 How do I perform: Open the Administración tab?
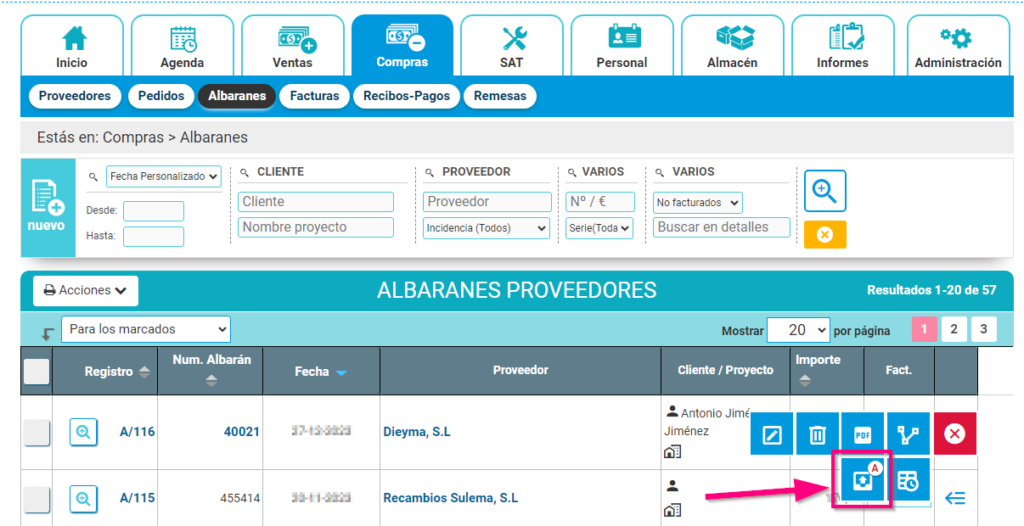pos(957,46)
